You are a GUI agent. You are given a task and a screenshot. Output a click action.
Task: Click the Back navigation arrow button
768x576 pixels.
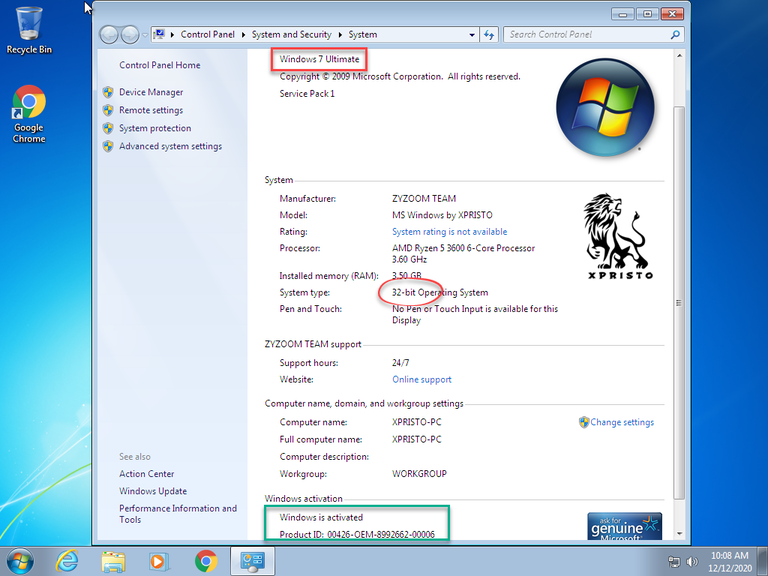(x=109, y=35)
